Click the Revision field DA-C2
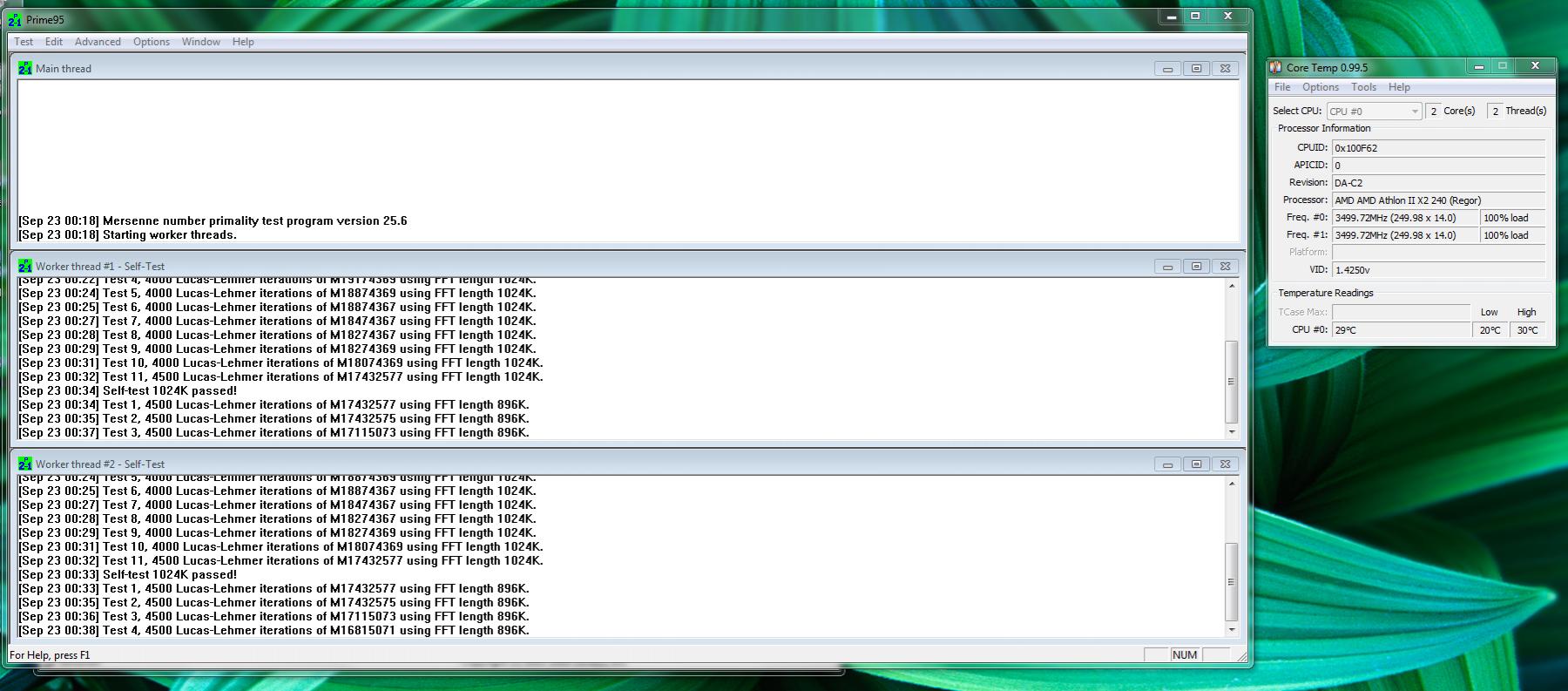 pos(1438,183)
